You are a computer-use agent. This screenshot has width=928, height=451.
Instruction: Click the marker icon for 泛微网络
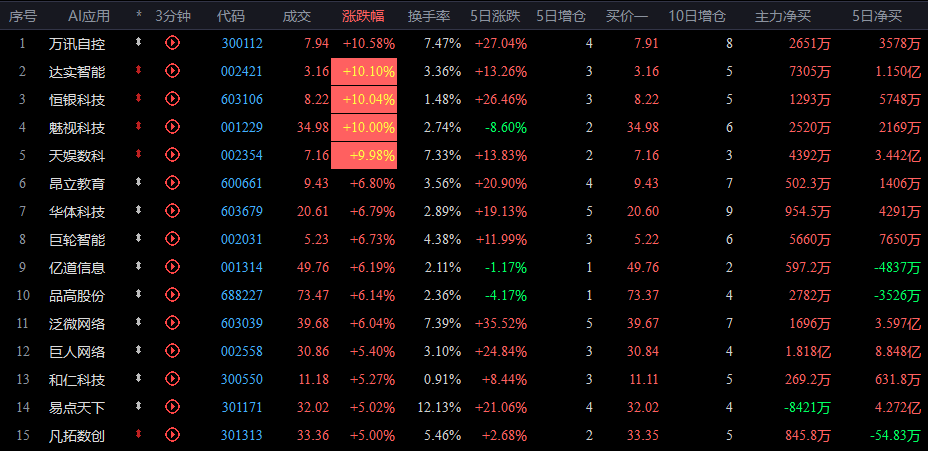click(138, 321)
